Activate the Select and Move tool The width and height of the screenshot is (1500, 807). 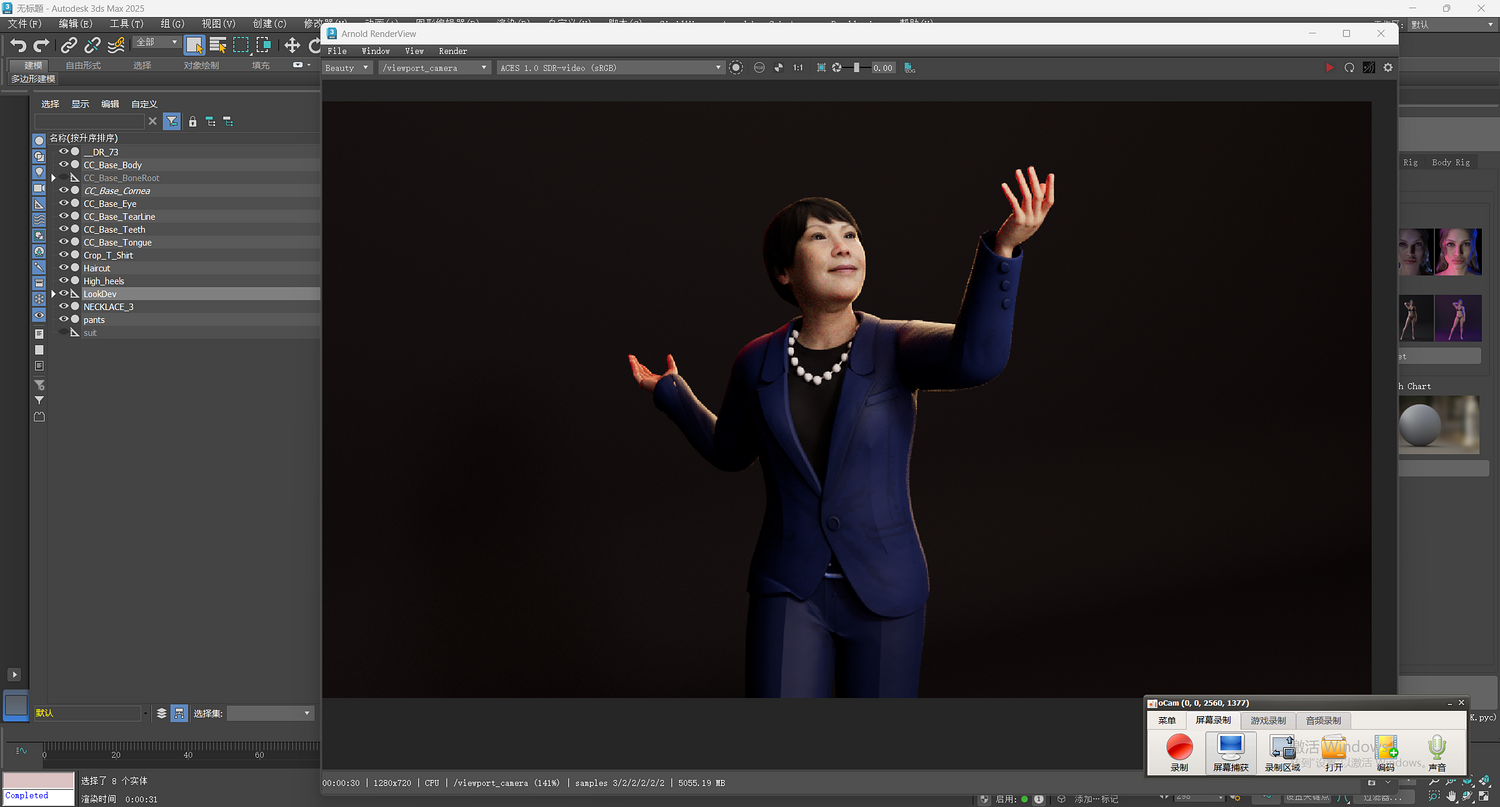(x=292, y=45)
